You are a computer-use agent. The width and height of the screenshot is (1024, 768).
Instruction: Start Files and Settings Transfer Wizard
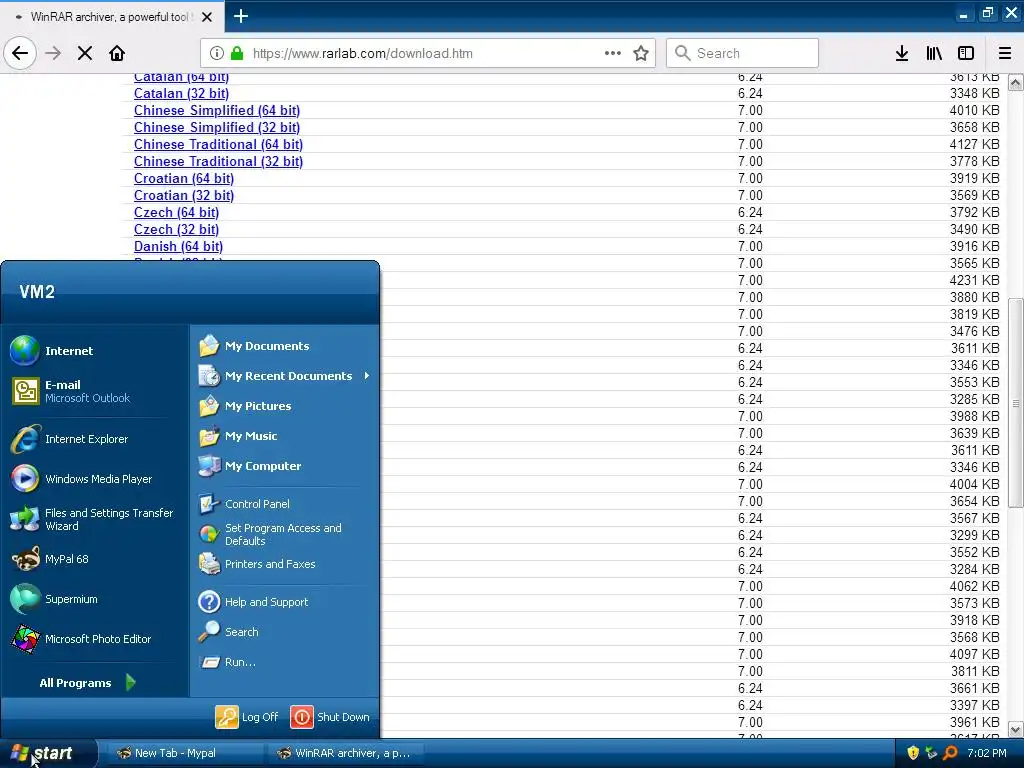pos(95,519)
